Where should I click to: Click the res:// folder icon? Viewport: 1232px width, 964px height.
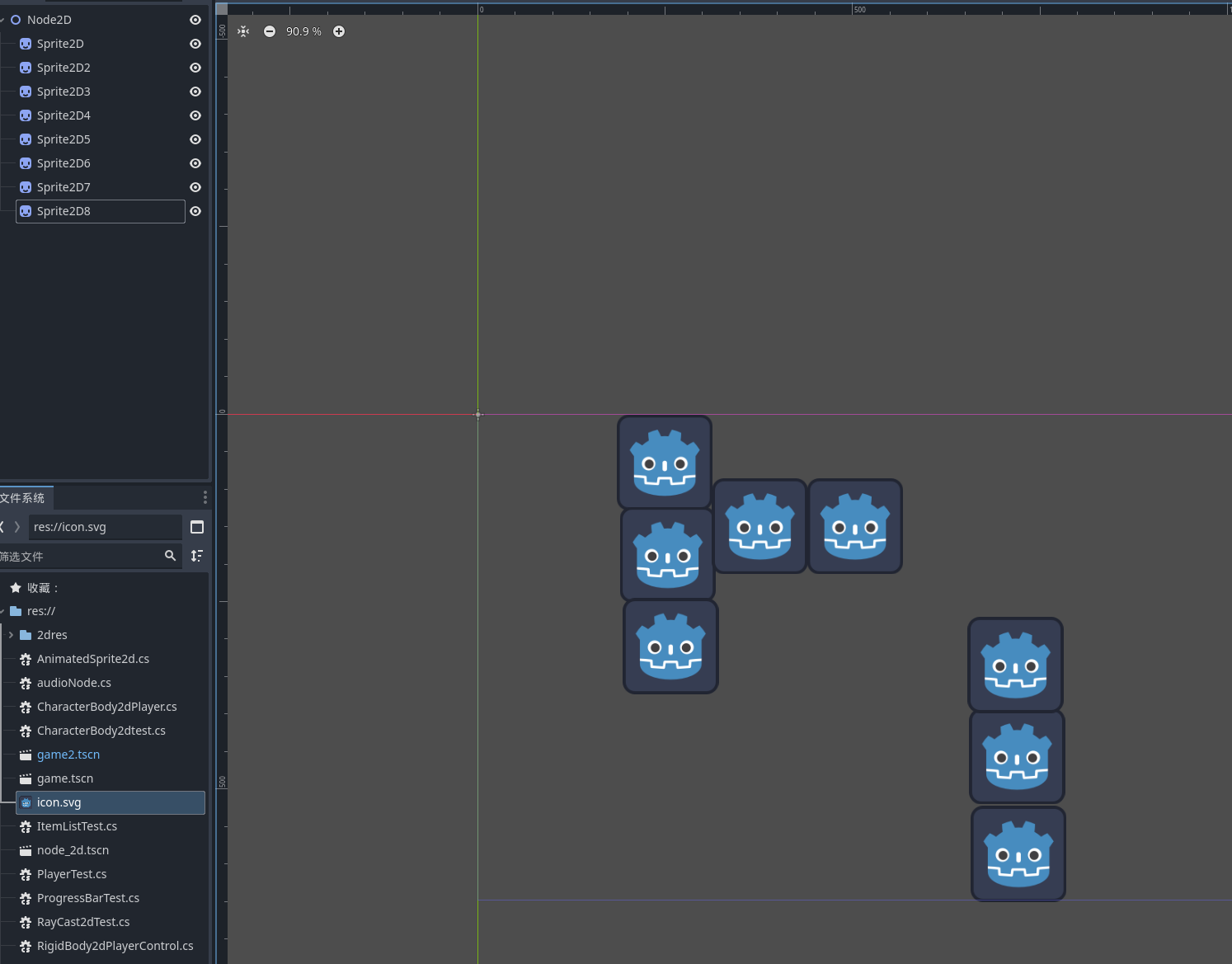16,611
